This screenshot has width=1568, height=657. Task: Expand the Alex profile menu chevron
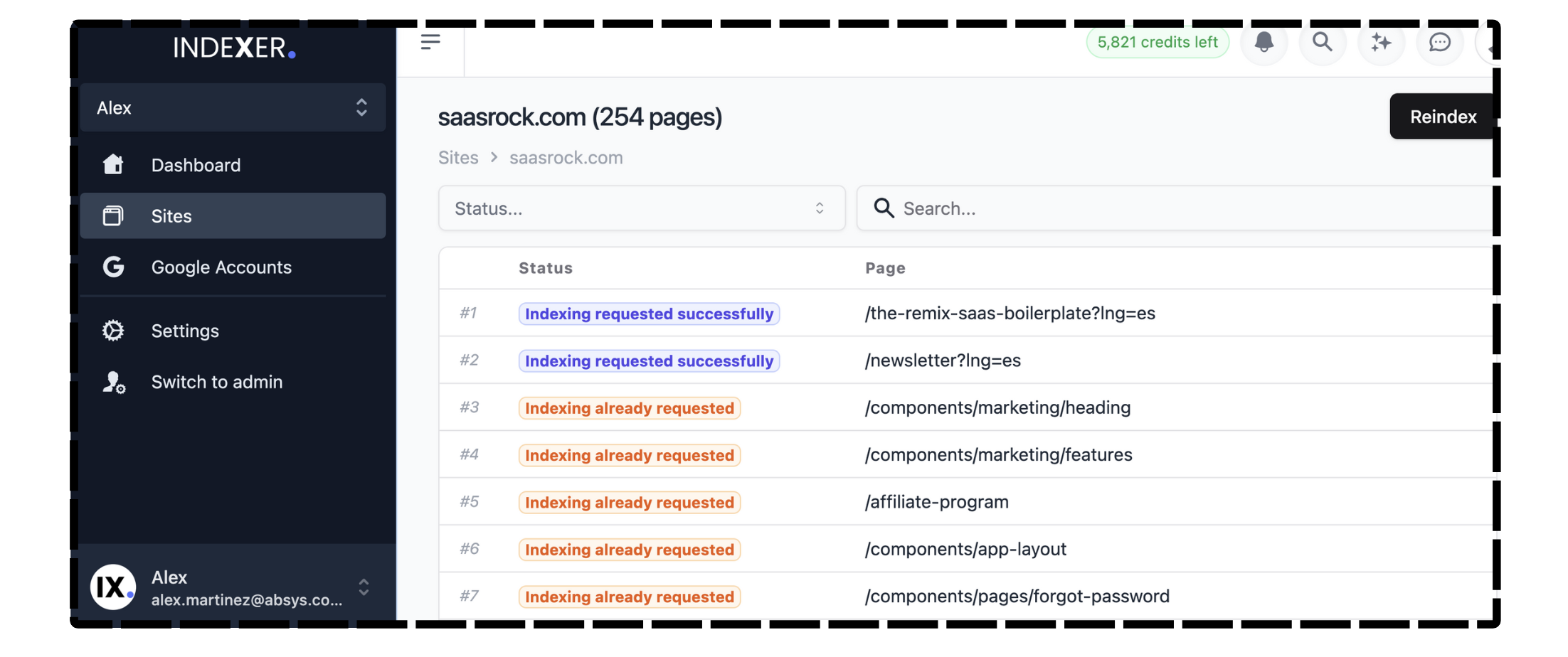pos(364,587)
